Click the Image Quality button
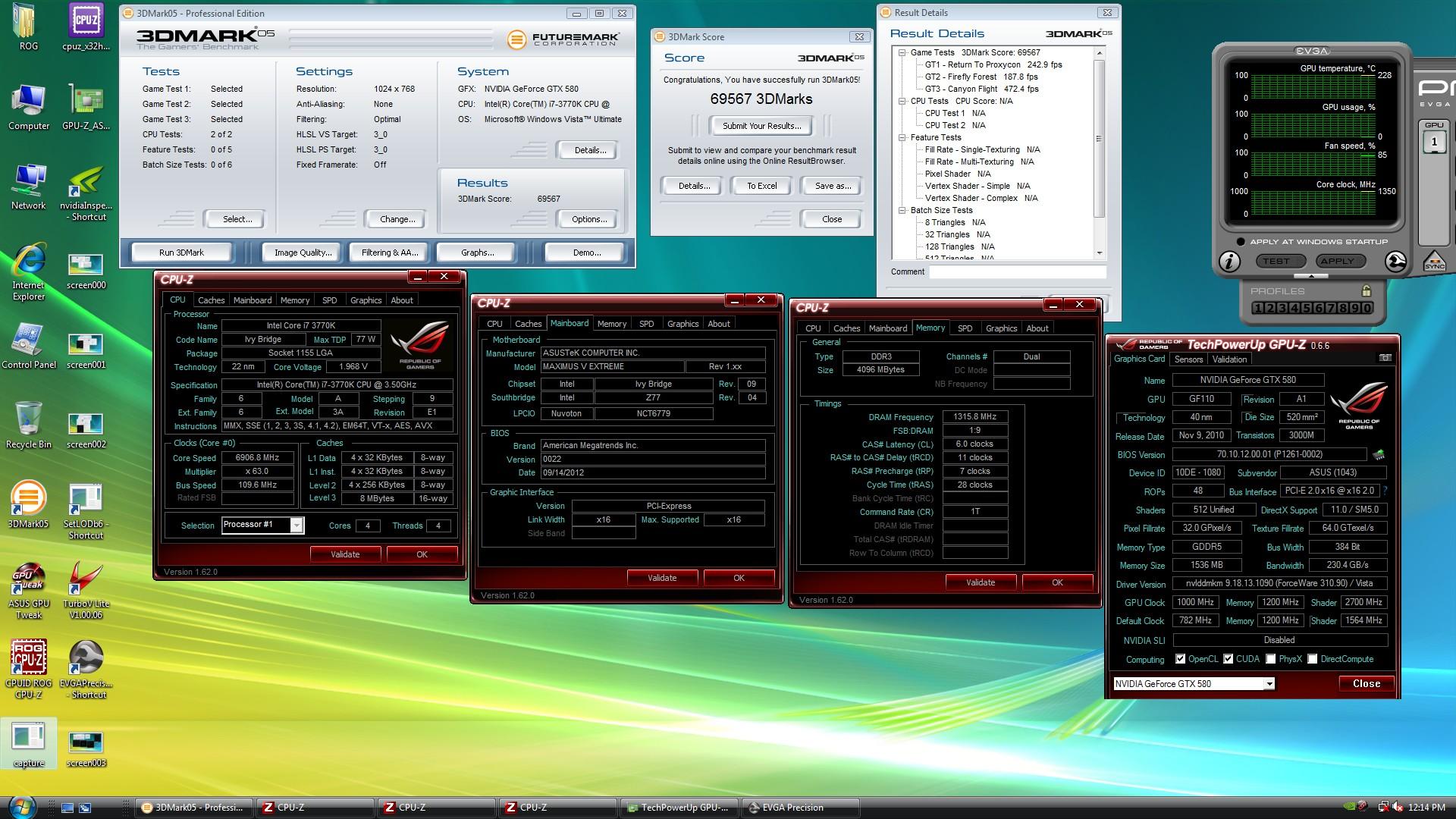Viewport: 1456px width, 819px height. (303, 253)
